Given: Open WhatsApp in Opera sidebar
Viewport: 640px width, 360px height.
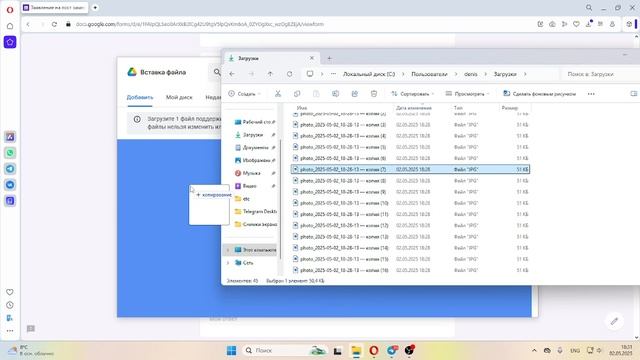Looking at the screenshot, I should 10,153.
